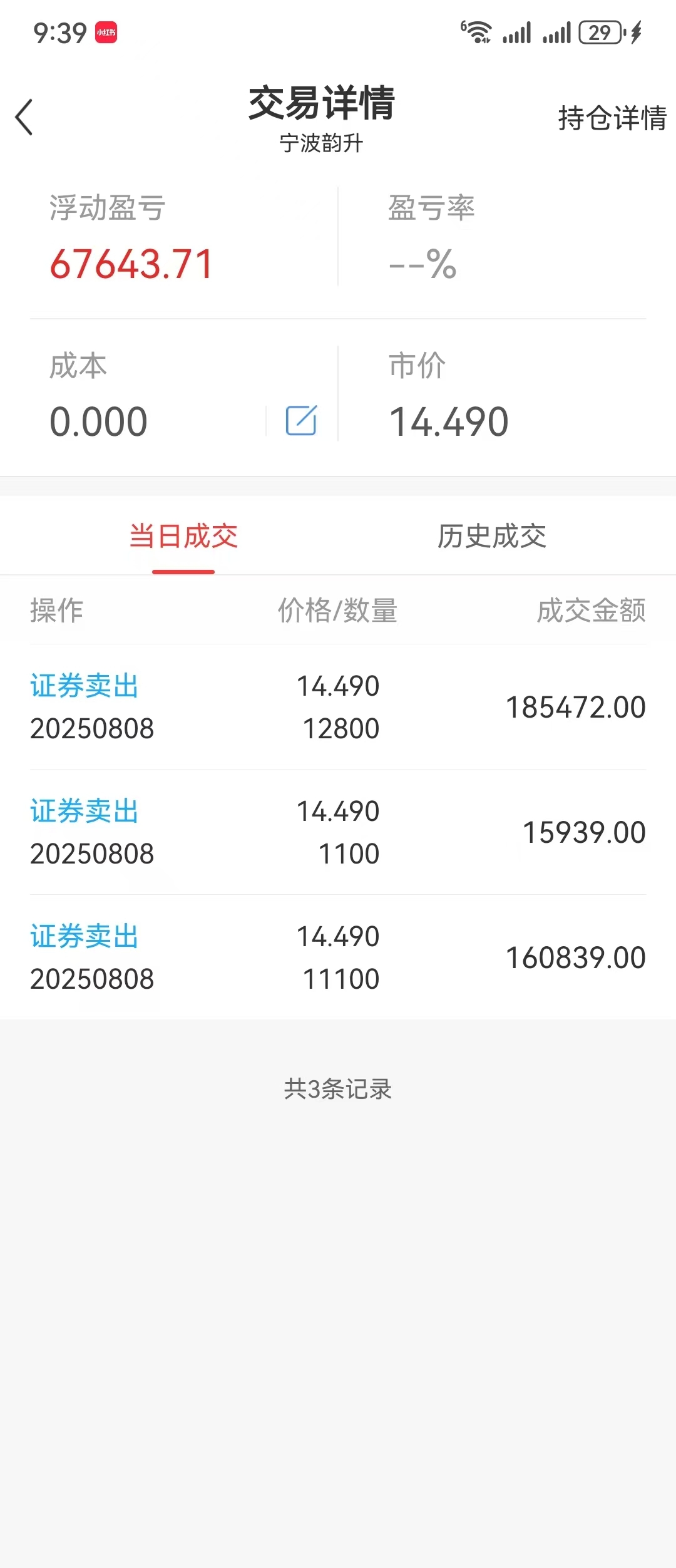The image size is (676, 1568).
Task: Tap the floating profit value 67643.71
Action: coord(131,264)
